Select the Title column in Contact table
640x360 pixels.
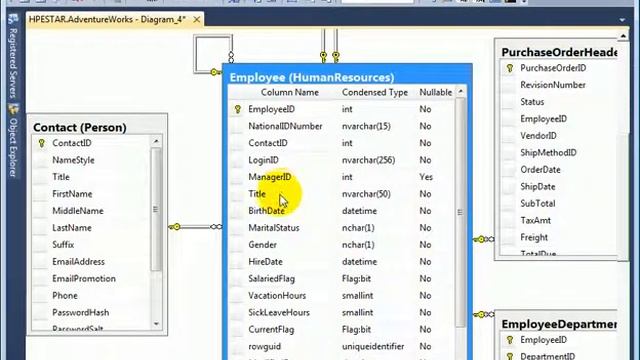click(61, 177)
